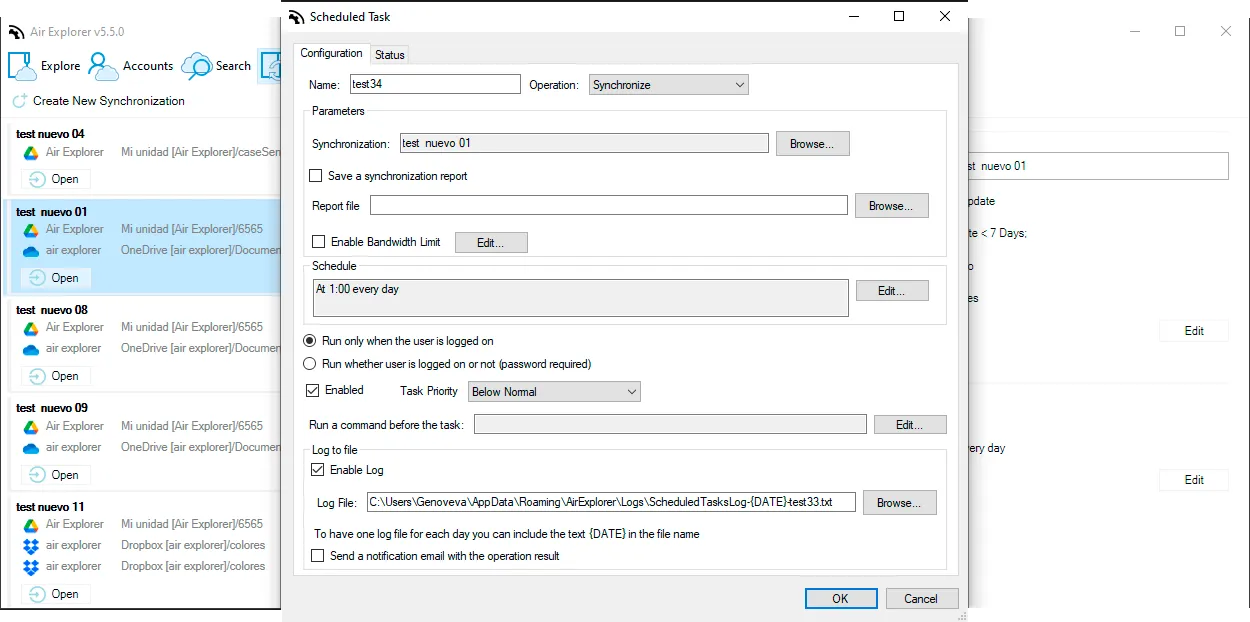
Task: Click Google Drive icon in test nuevo 04
Action: [x=31, y=153]
